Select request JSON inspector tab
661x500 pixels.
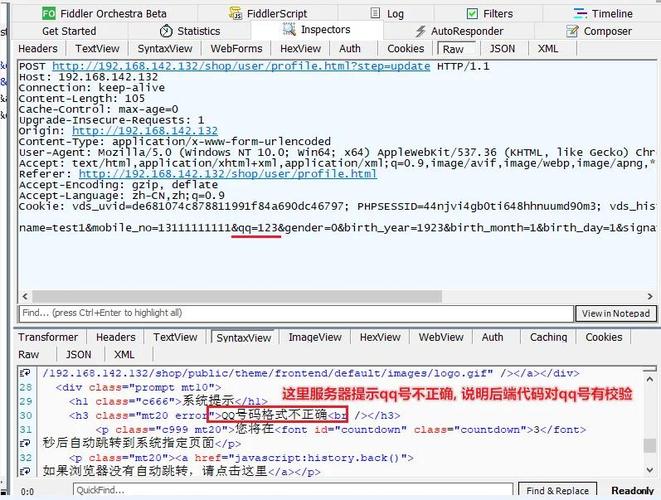click(502, 48)
